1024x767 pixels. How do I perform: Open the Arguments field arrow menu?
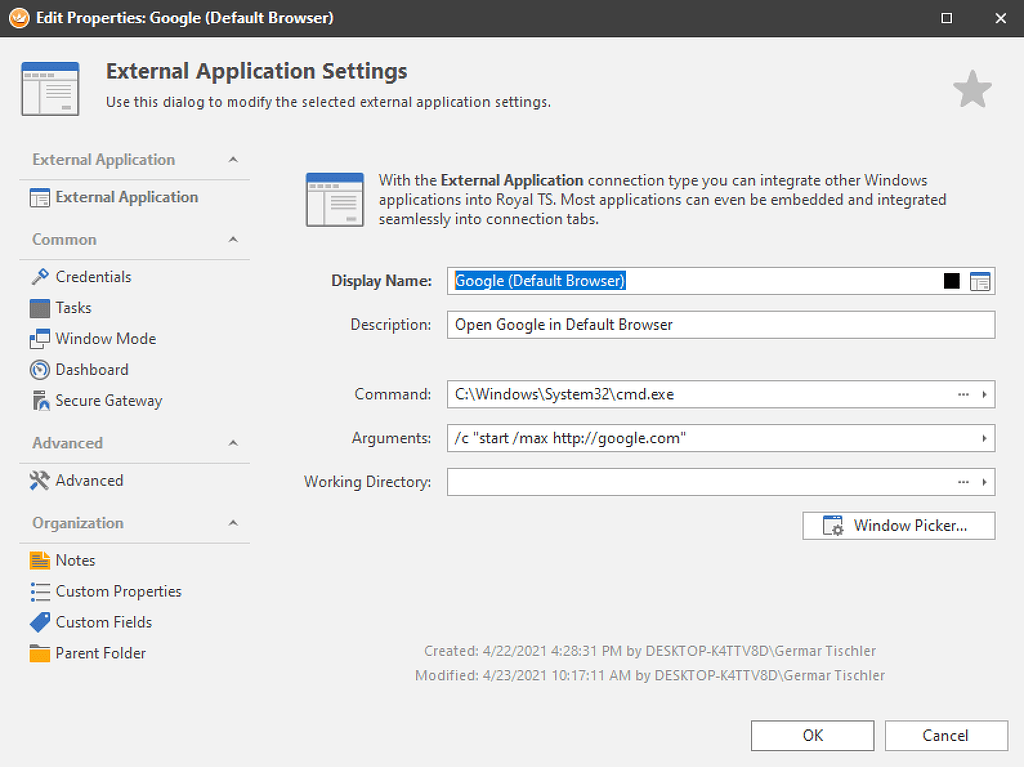click(x=984, y=438)
